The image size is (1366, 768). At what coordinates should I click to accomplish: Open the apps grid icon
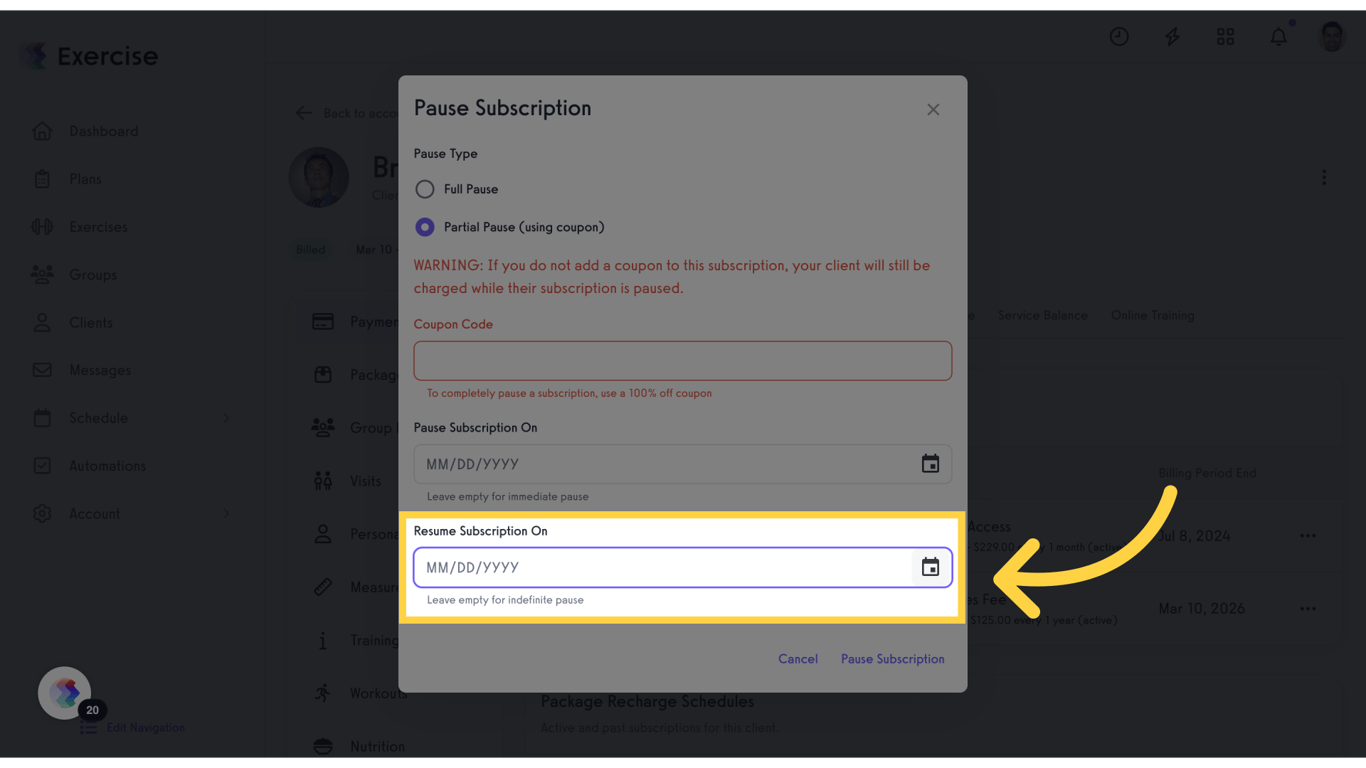1225,37
